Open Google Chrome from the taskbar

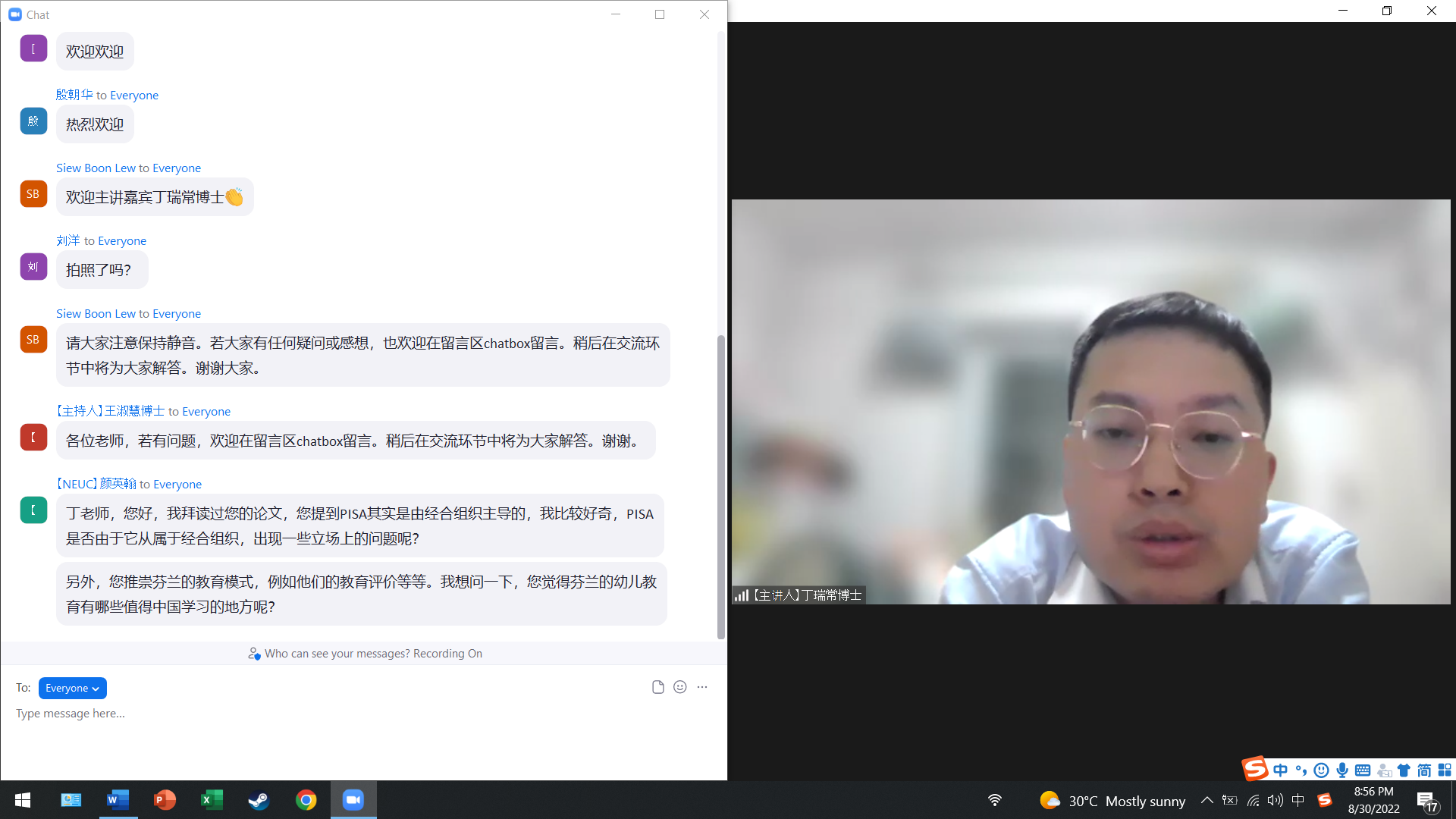(306, 800)
